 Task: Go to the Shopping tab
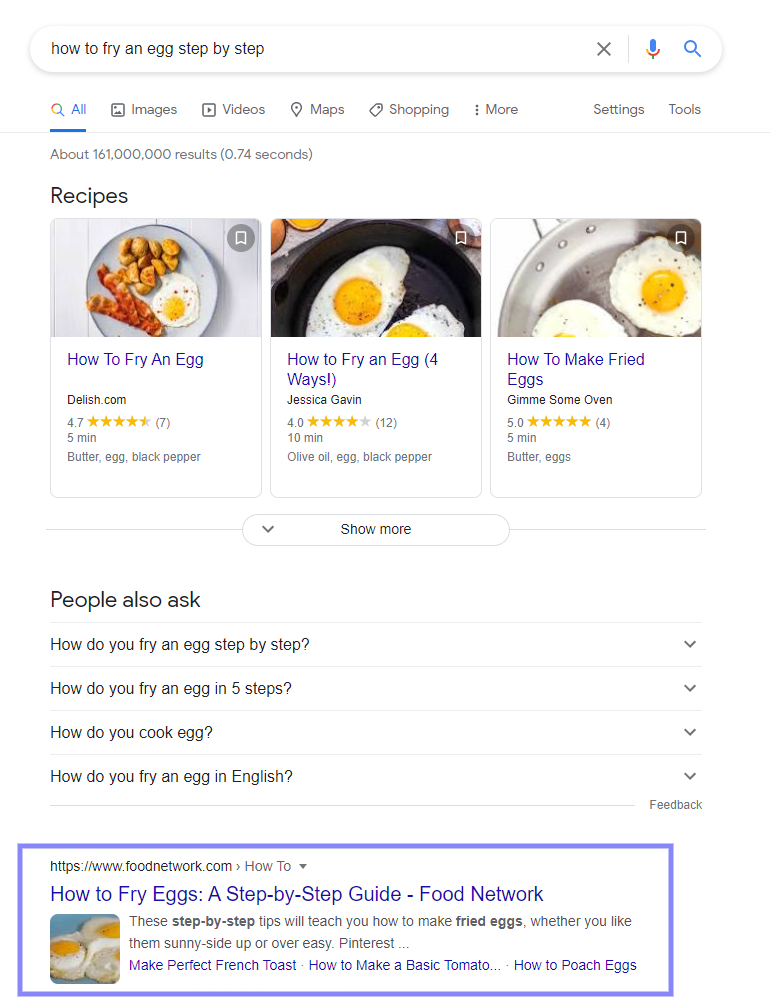click(x=408, y=110)
